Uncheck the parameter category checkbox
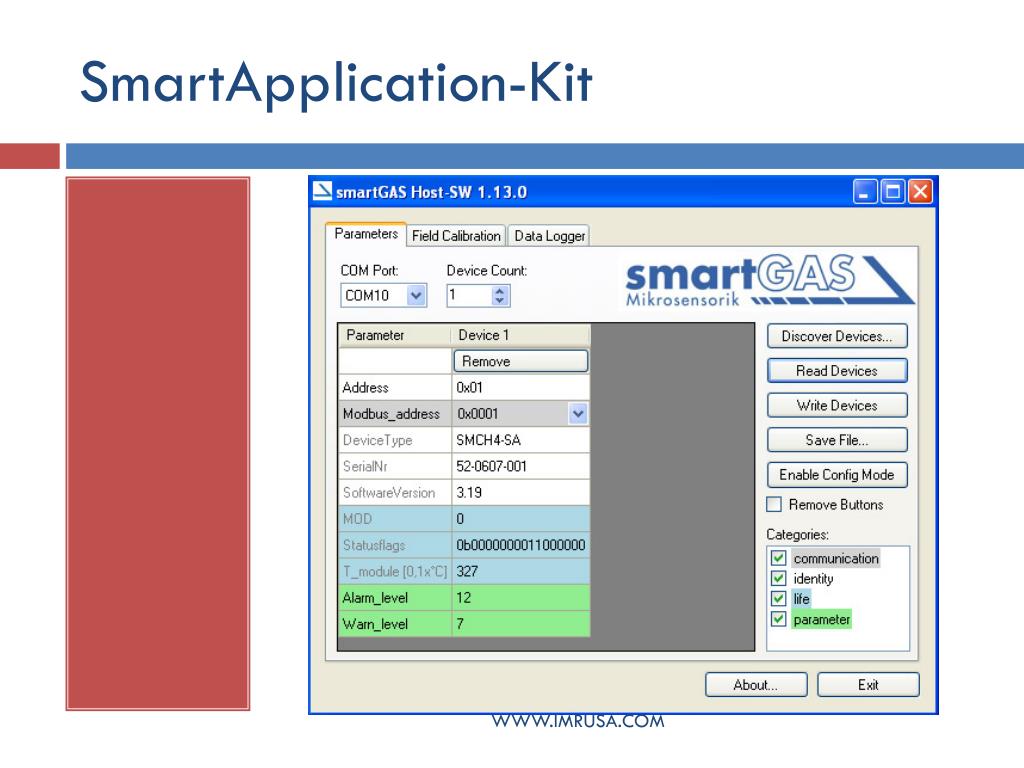Screen dimensions: 1024x768 click(778, 618)
